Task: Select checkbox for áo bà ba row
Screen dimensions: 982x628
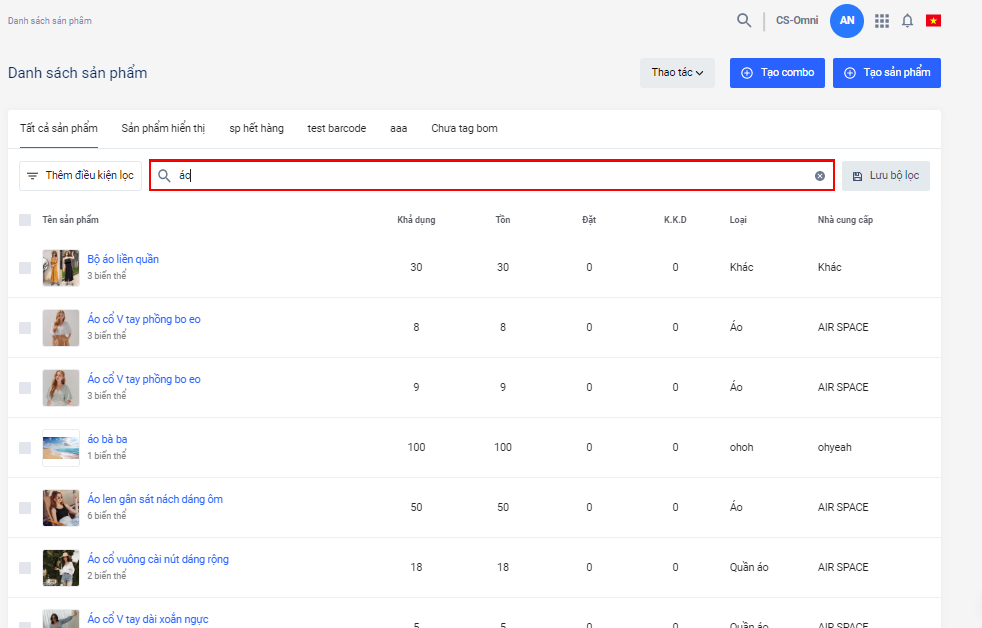Action: pos(25,447)
